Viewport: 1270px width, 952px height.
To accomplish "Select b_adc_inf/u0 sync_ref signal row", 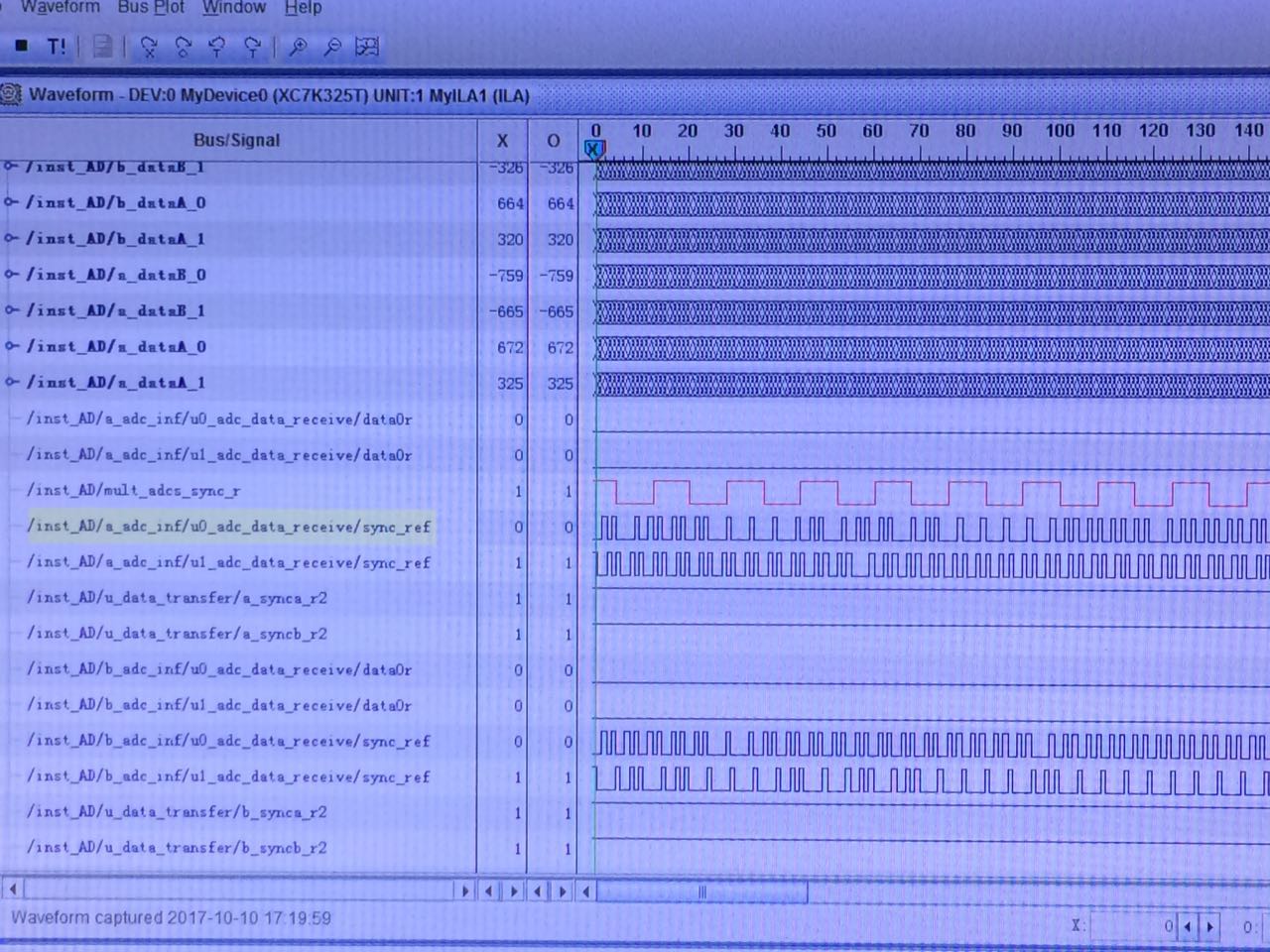I will tap(229, 741).
